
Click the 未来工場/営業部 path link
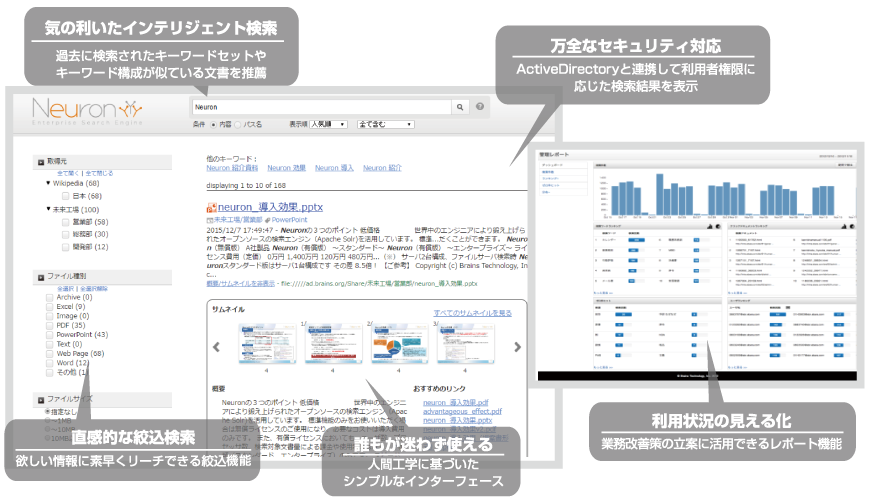click(x=238, y=220)
